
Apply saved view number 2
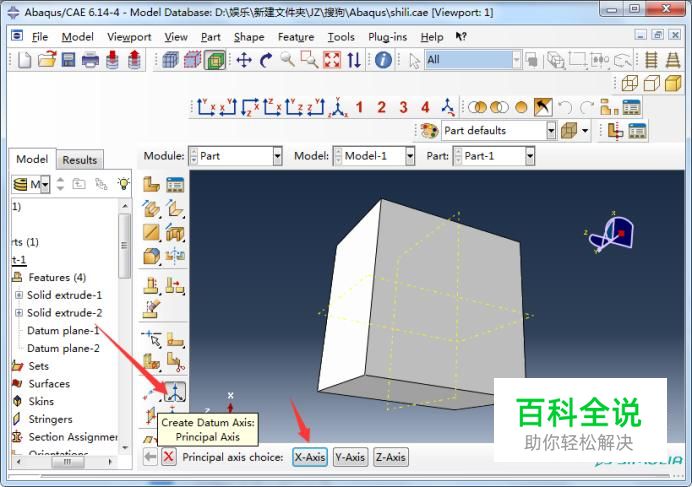pyautogui.click(x=381, y=107)
